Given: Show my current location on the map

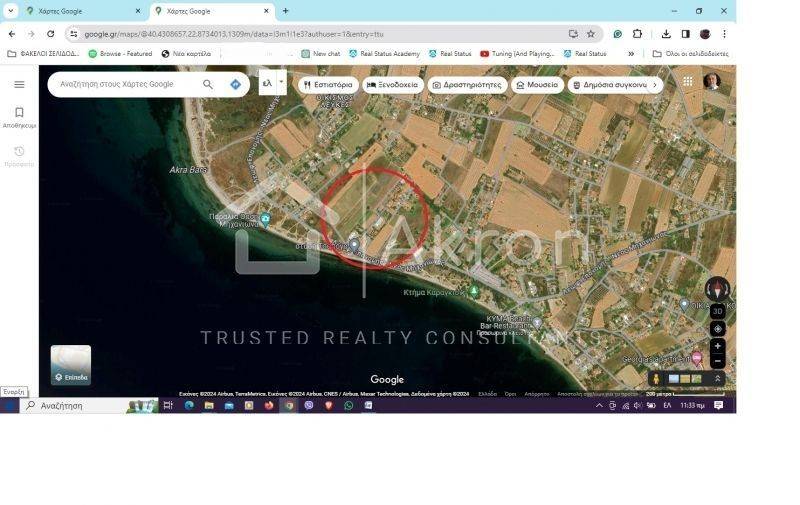Looking at the screenshot, I should tap(717, 328).
